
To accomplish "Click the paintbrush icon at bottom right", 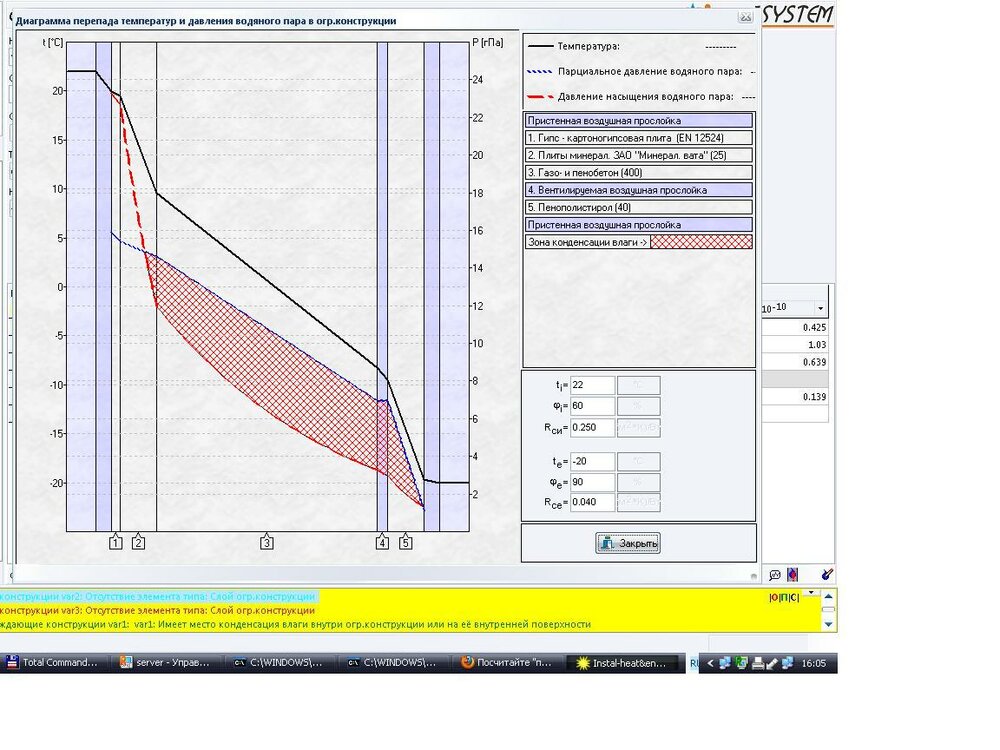I will (826, 574).
